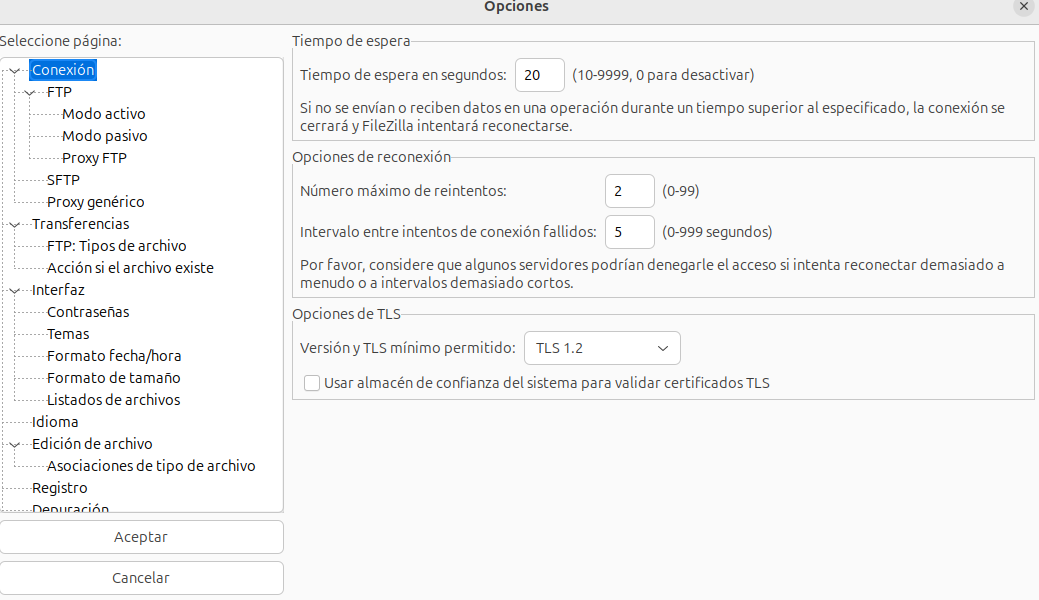
Task: Open Proxy genérico settings
Action: coord(95,202)
